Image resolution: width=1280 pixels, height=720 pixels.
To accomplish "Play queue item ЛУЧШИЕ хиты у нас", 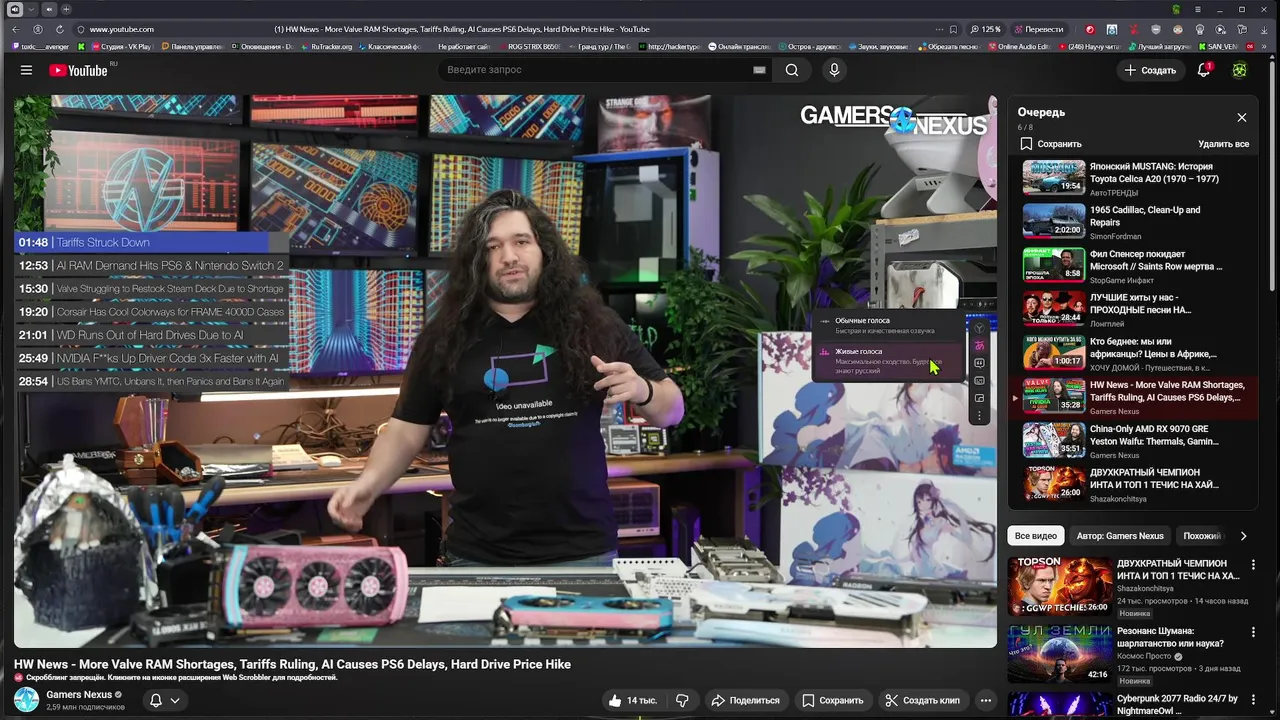I will tap(1134, 309).
